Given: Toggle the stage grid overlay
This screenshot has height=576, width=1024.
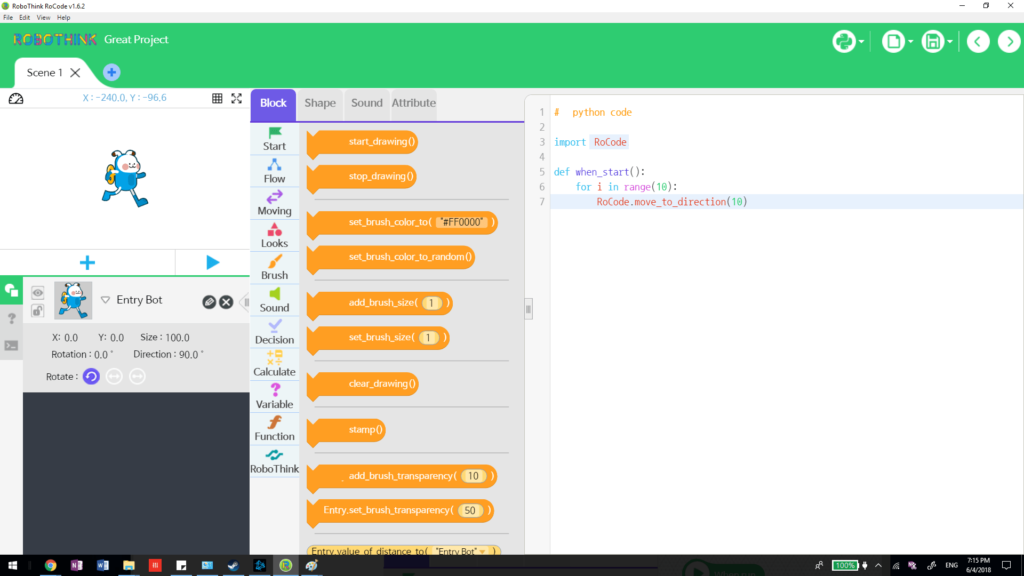Looking at the screenshot, I should (218, 98).
